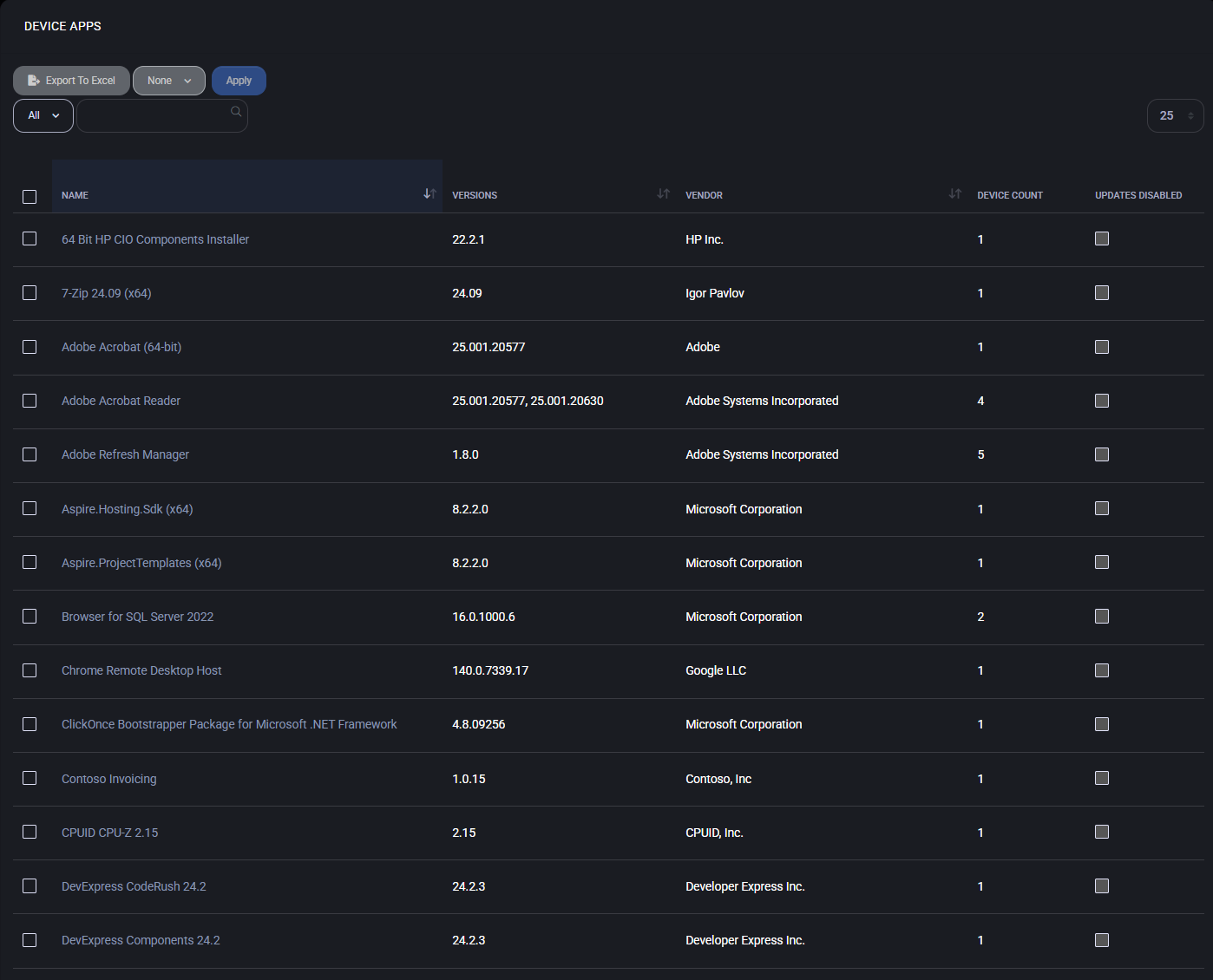Toggle Updates Disabled for Aspire.ProjectTemplates

pos(1102,562)
